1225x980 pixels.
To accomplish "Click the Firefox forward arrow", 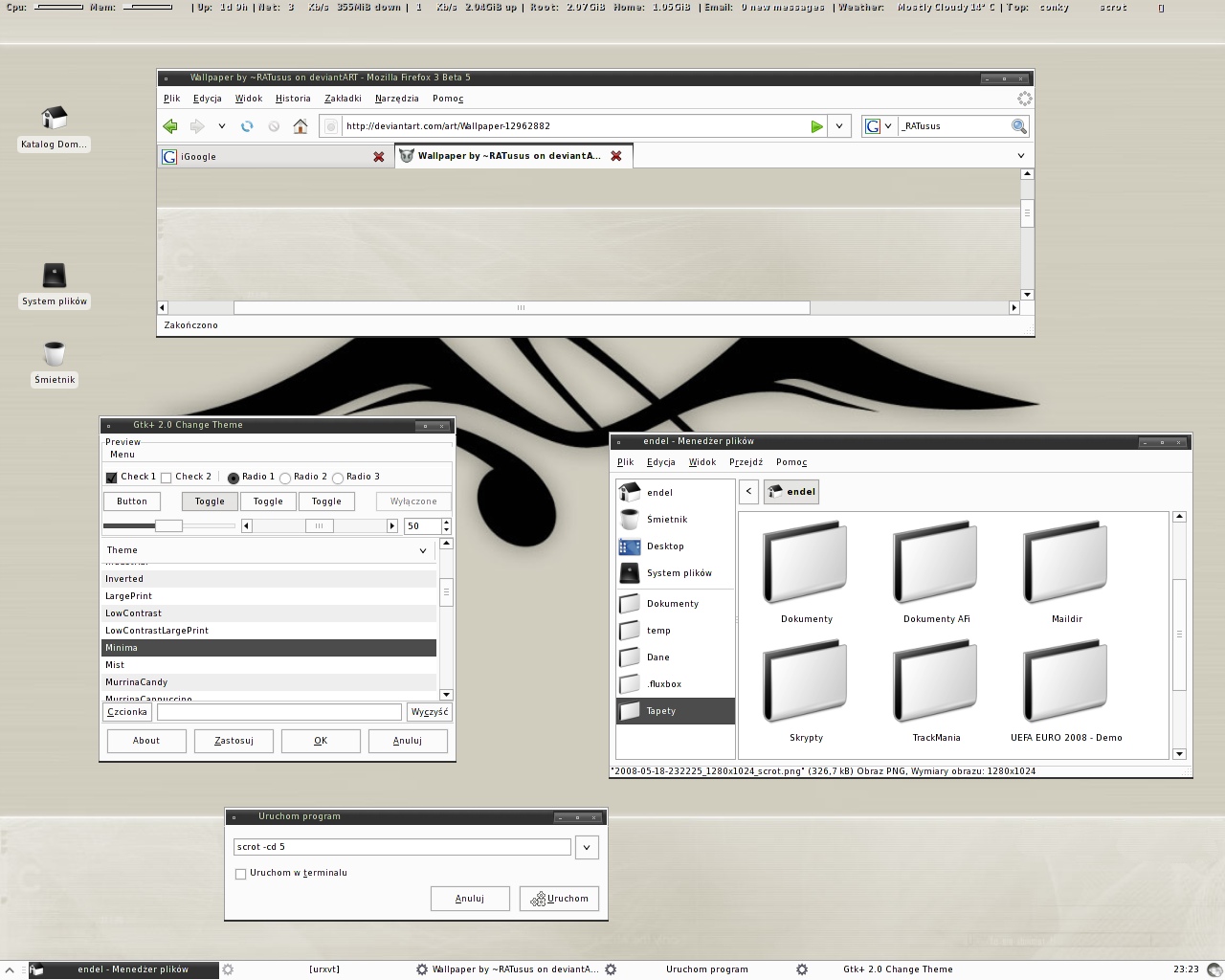I will pyautogui.click(x=197, y=126).
